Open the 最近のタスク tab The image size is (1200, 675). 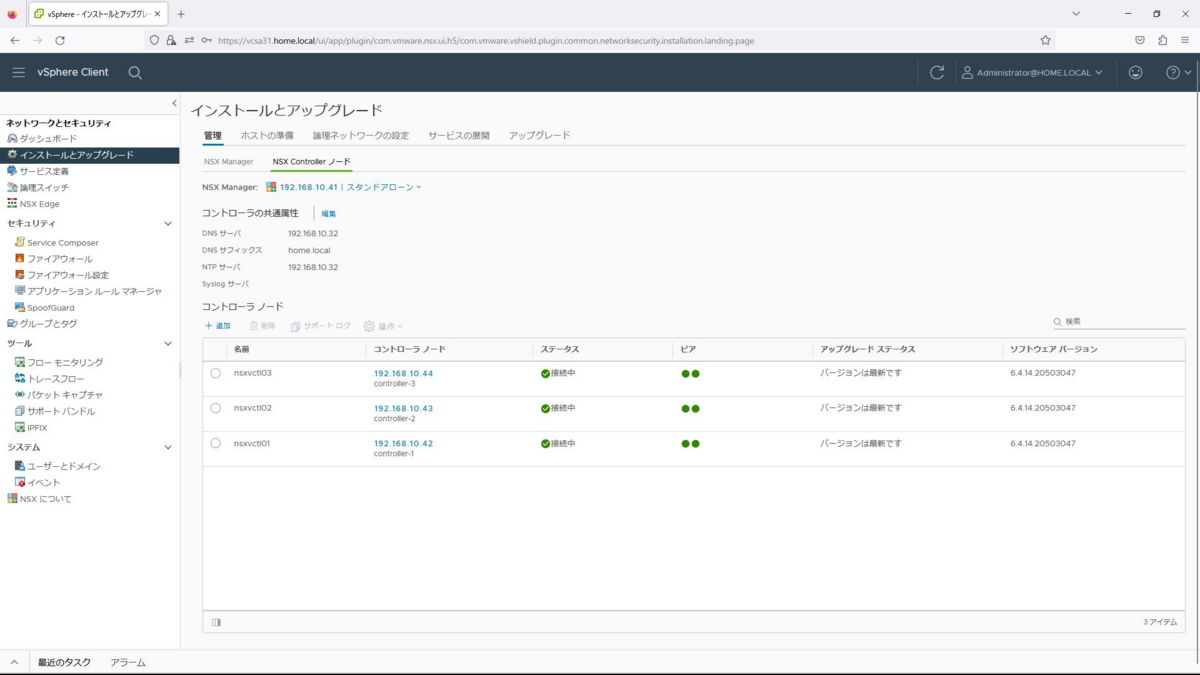click(x=64, y=662)
